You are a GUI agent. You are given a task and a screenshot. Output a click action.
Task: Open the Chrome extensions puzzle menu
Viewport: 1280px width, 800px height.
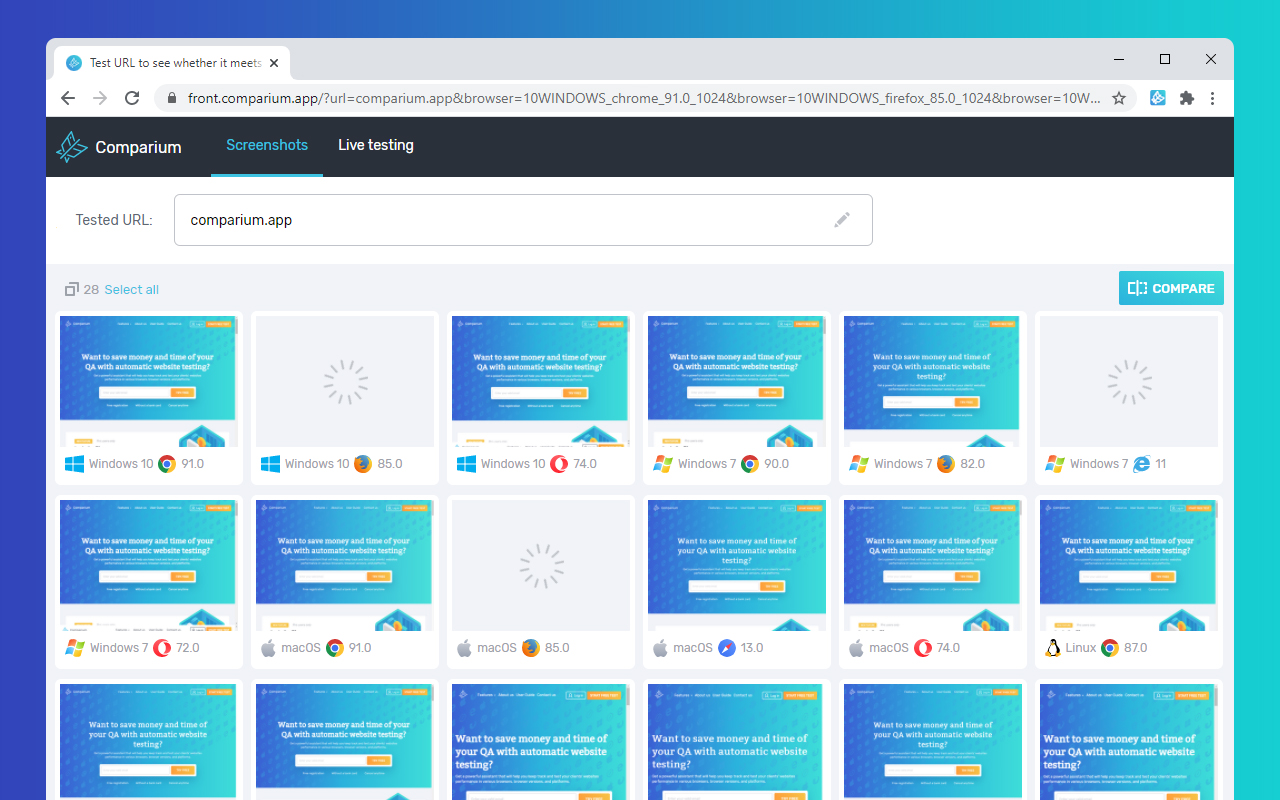pyautogui.click(x=1186, y=98)
